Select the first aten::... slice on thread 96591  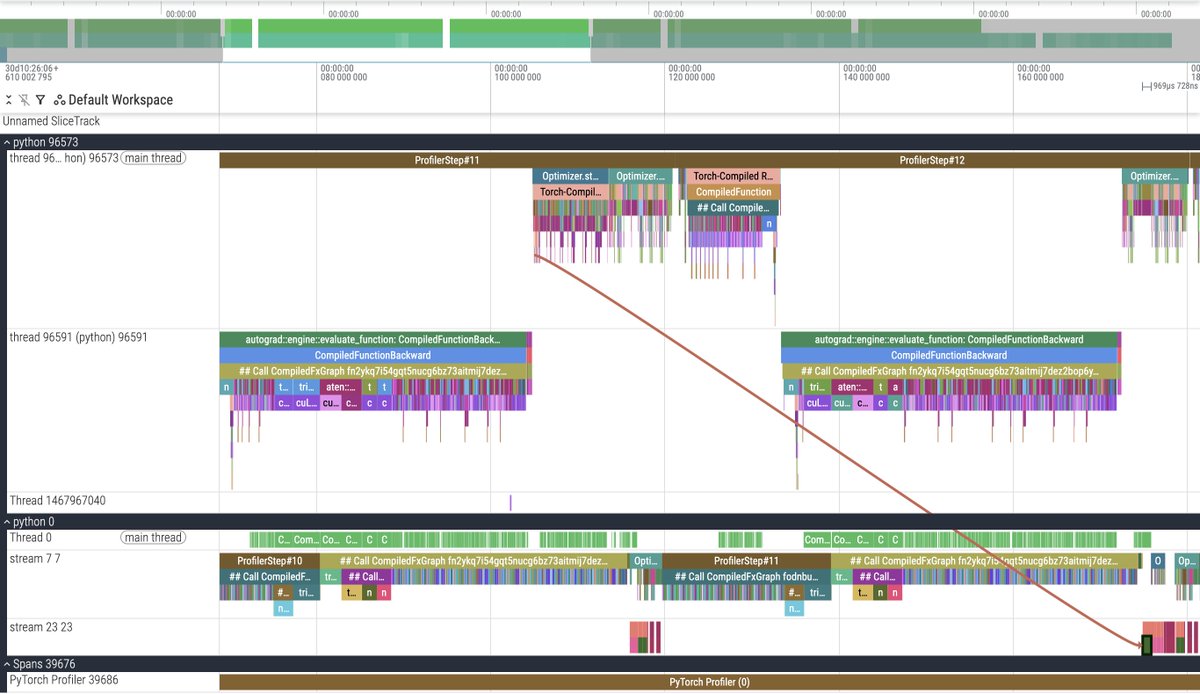pyautogui.click(x=339, y=387)
